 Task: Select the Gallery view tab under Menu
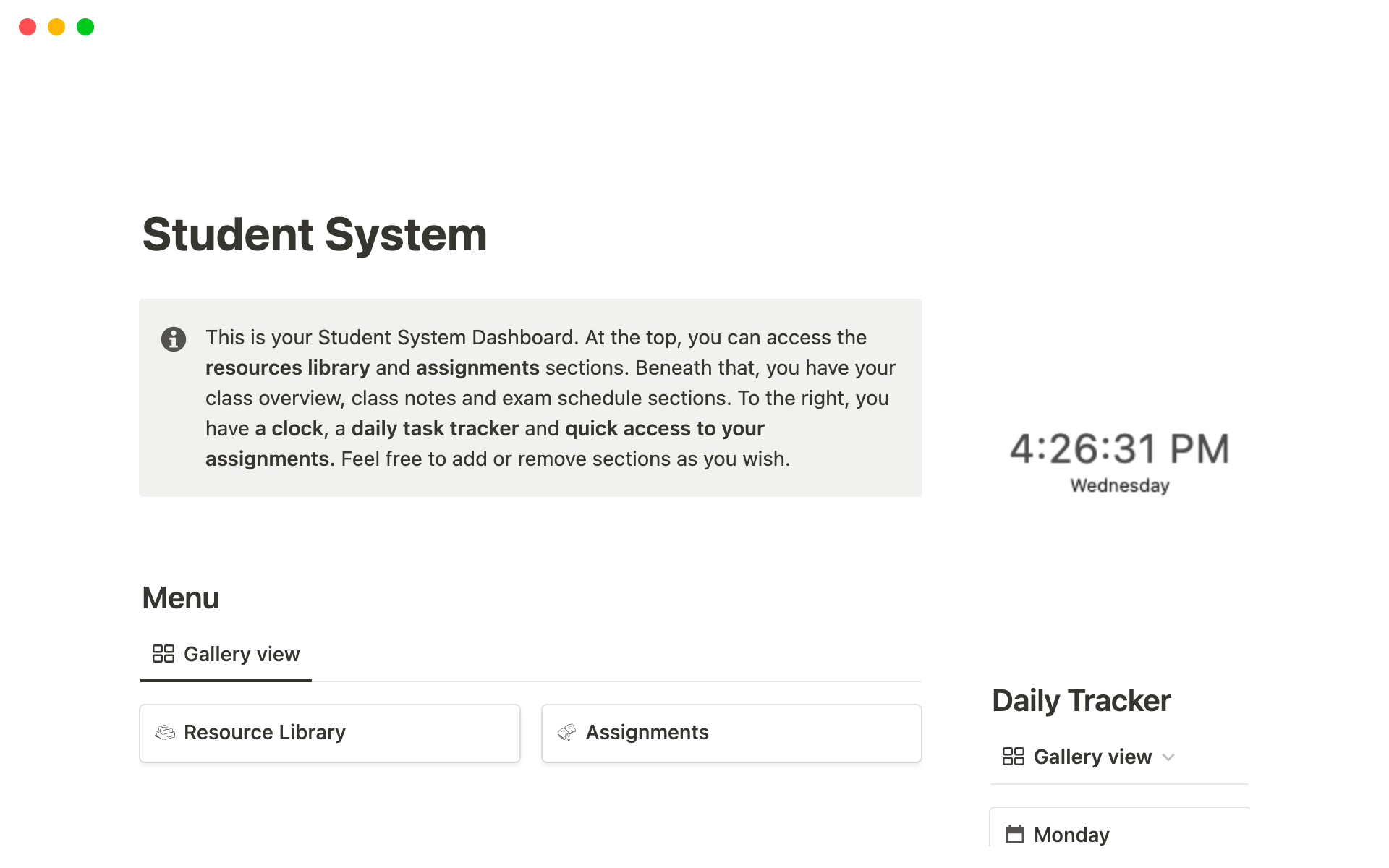pos(241,654)
